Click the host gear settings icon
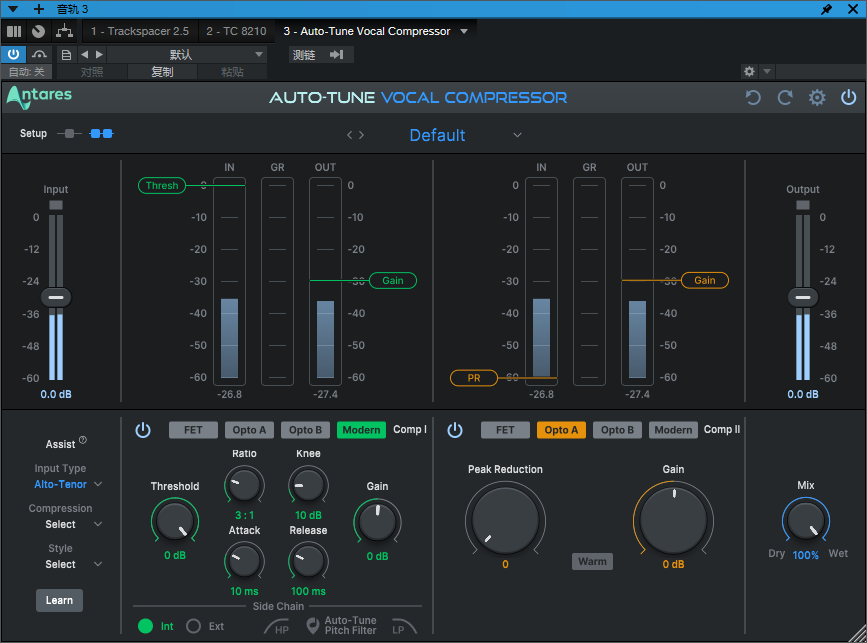The width and height of the screenshot is (867, 643). pos(749,71)
